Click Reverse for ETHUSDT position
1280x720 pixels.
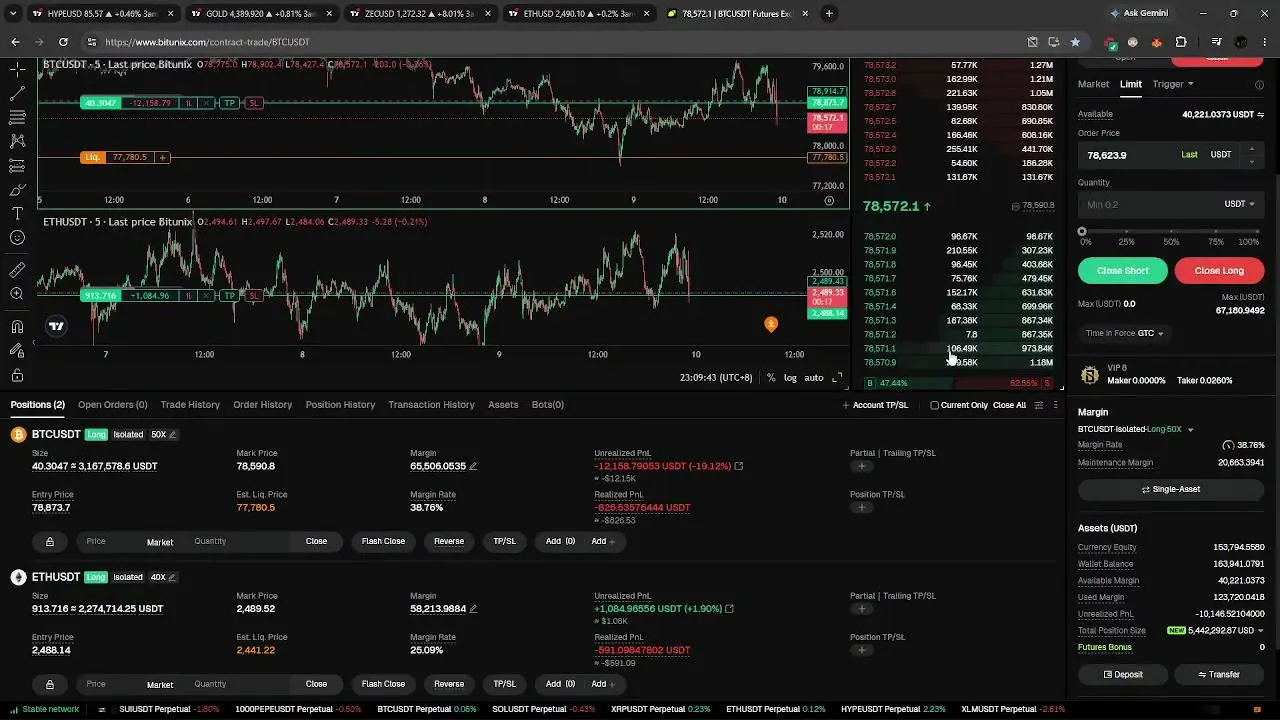(x=449, y=684)
